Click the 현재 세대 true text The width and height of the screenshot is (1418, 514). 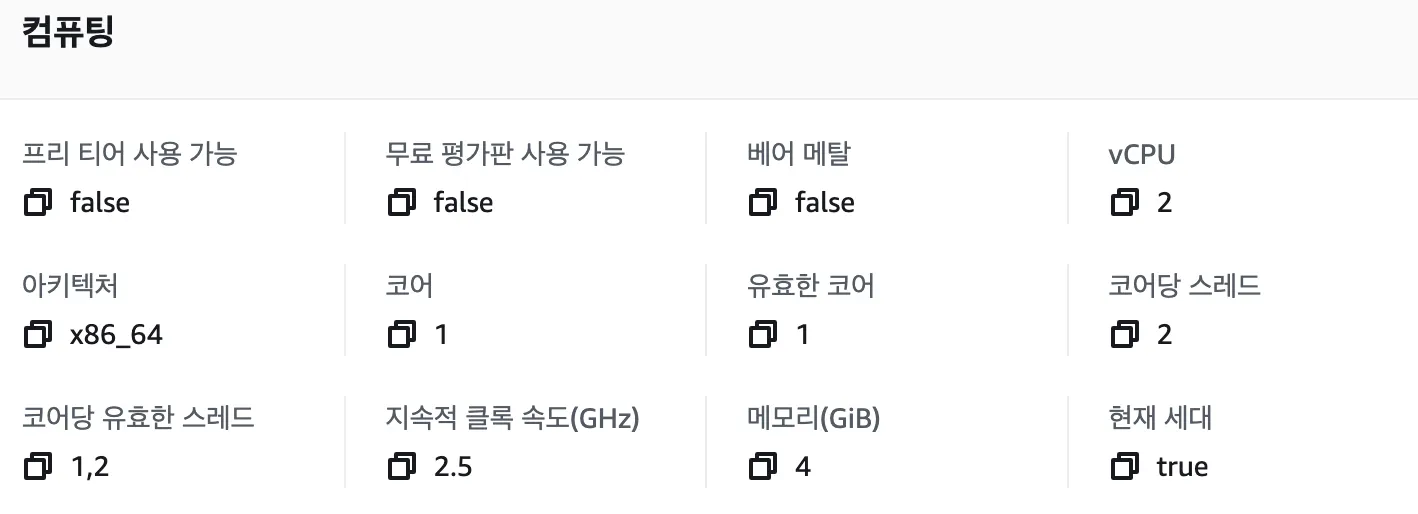(x=1182, y=467)
